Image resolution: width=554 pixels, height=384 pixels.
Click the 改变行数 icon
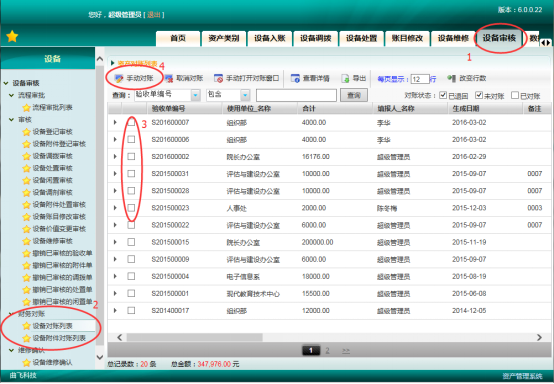(x=452, y=78)
